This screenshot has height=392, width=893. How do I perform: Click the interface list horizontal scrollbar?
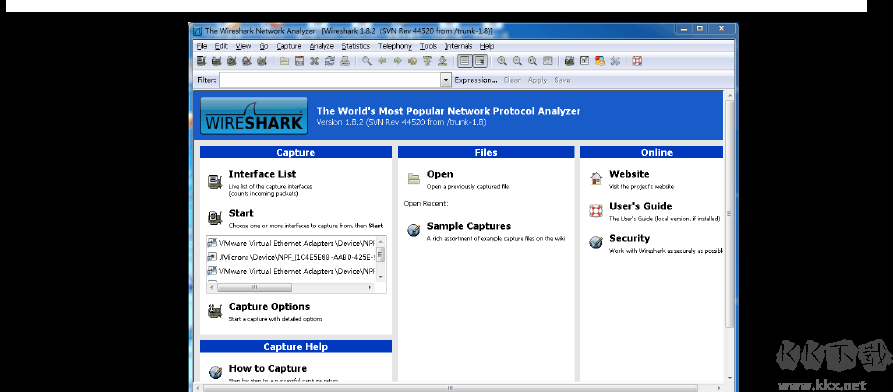point(254,288)
